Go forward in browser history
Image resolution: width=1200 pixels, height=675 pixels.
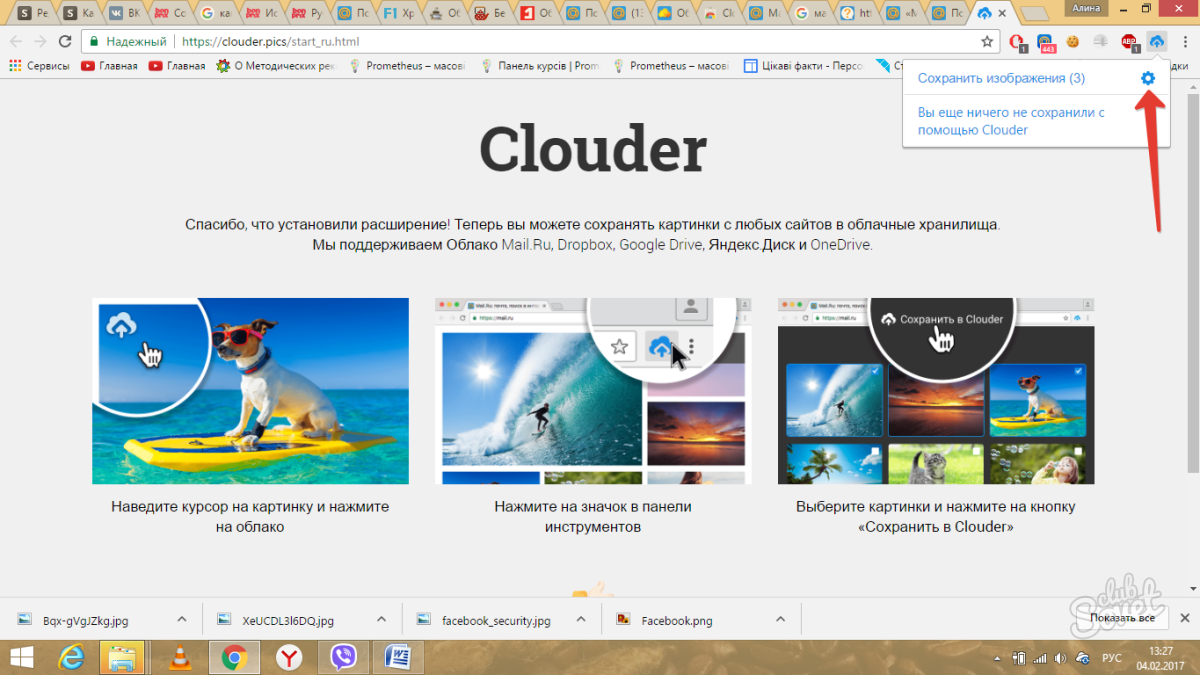point(40,42)
